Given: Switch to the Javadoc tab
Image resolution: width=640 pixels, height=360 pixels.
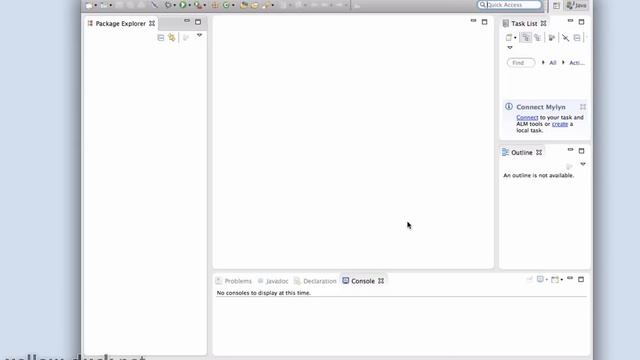Looking at the screenshot, I should coord(273,281).
